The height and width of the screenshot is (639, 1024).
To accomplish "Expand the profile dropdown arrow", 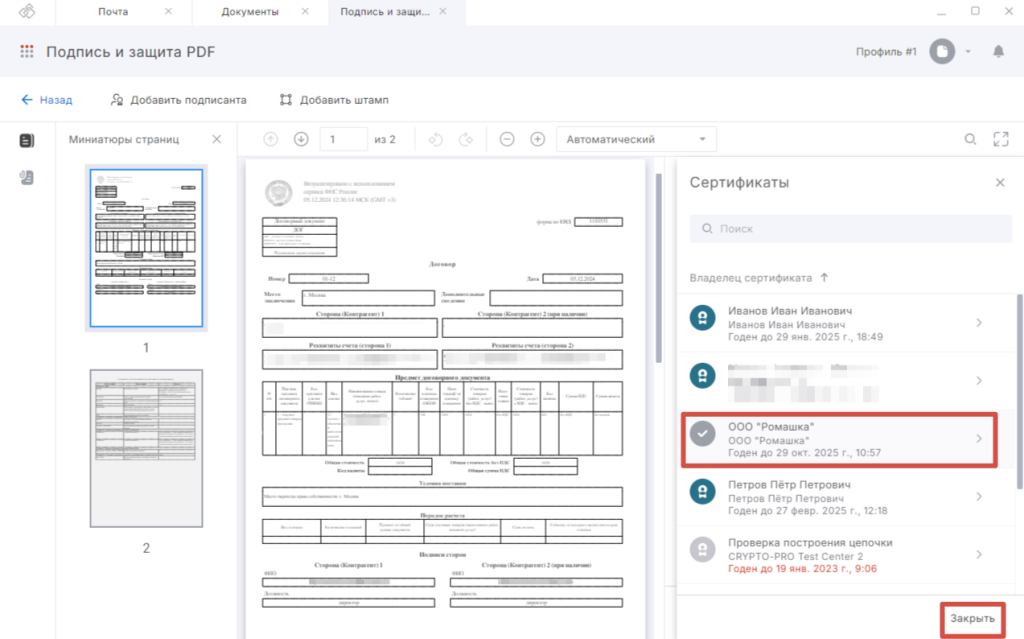I will 968,52.
